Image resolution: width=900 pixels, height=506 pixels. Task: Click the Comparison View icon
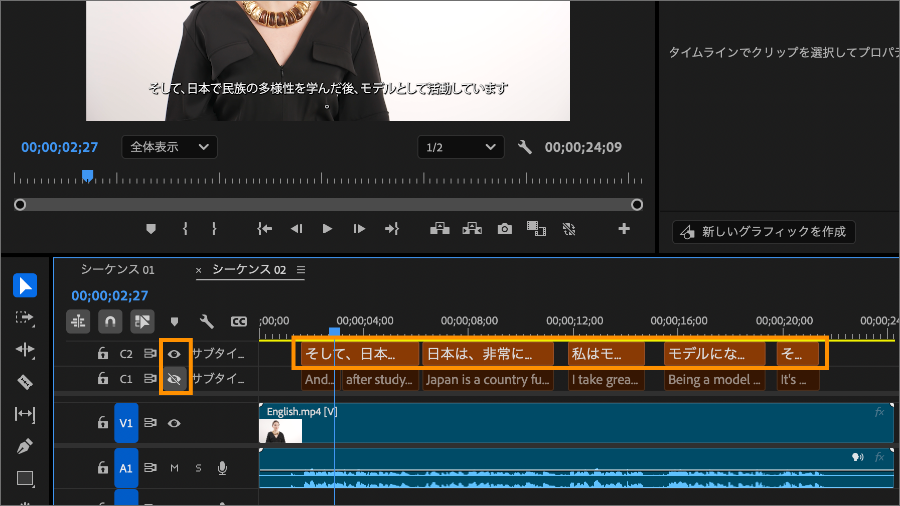536,229
